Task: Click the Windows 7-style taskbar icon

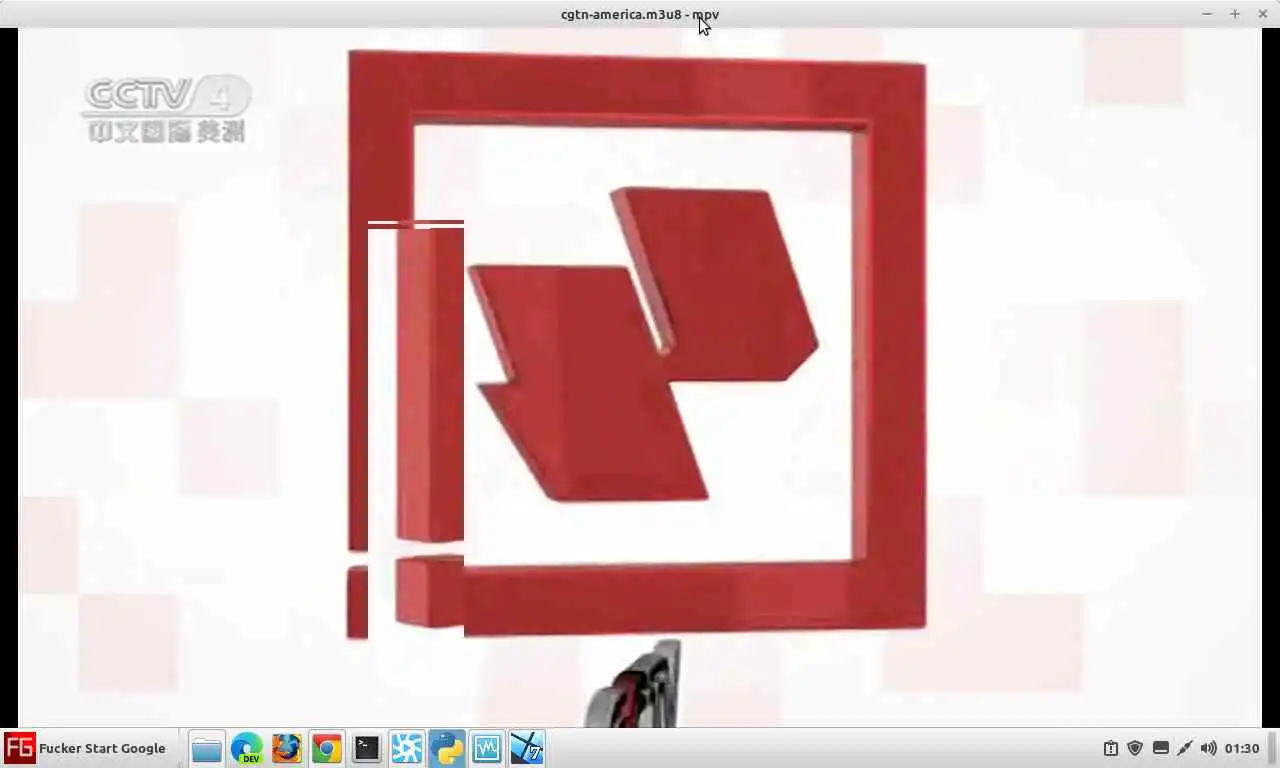Action: point(527,748)
